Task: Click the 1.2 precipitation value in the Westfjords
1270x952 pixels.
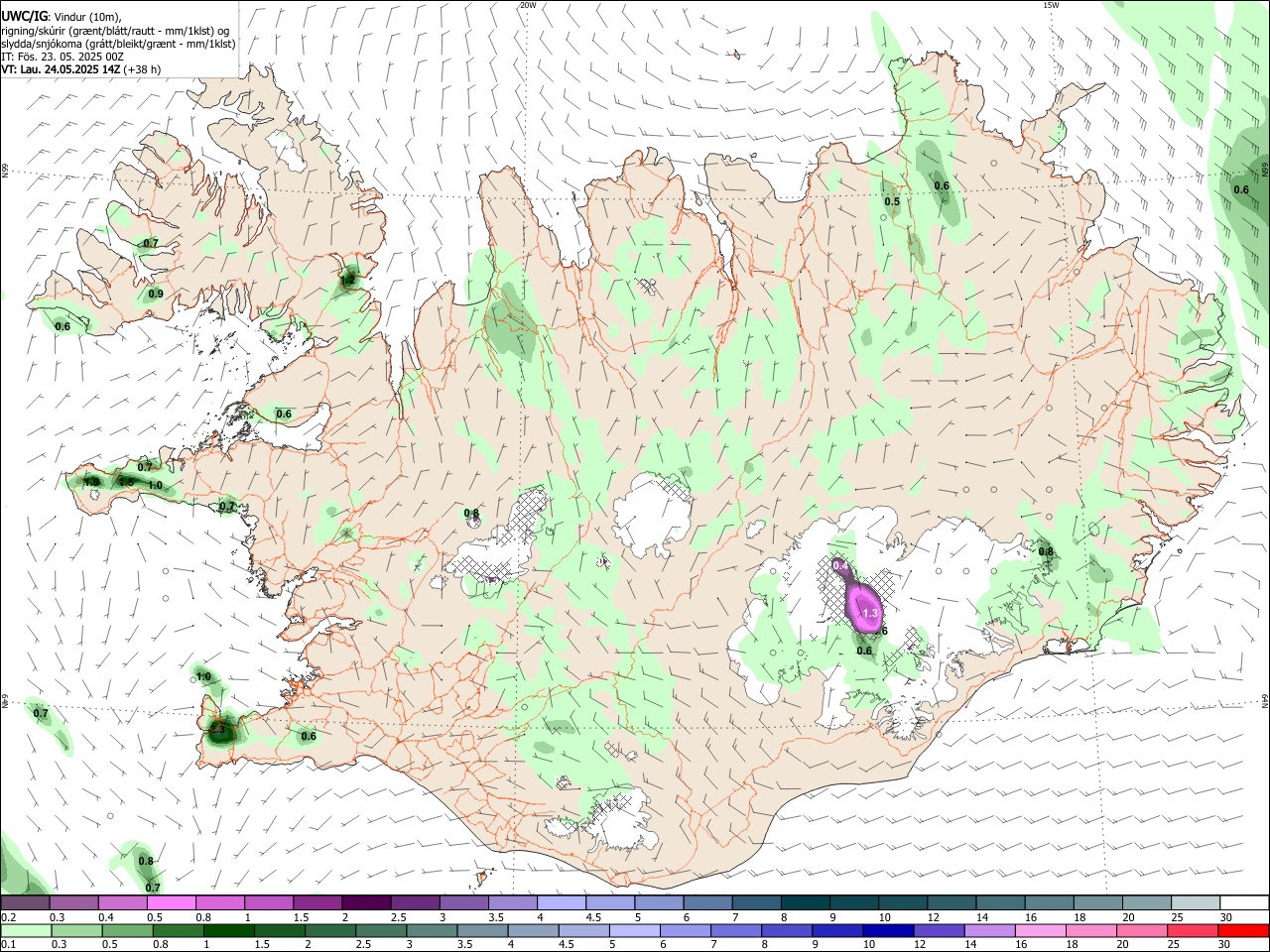Action: (x=348, y=281)
